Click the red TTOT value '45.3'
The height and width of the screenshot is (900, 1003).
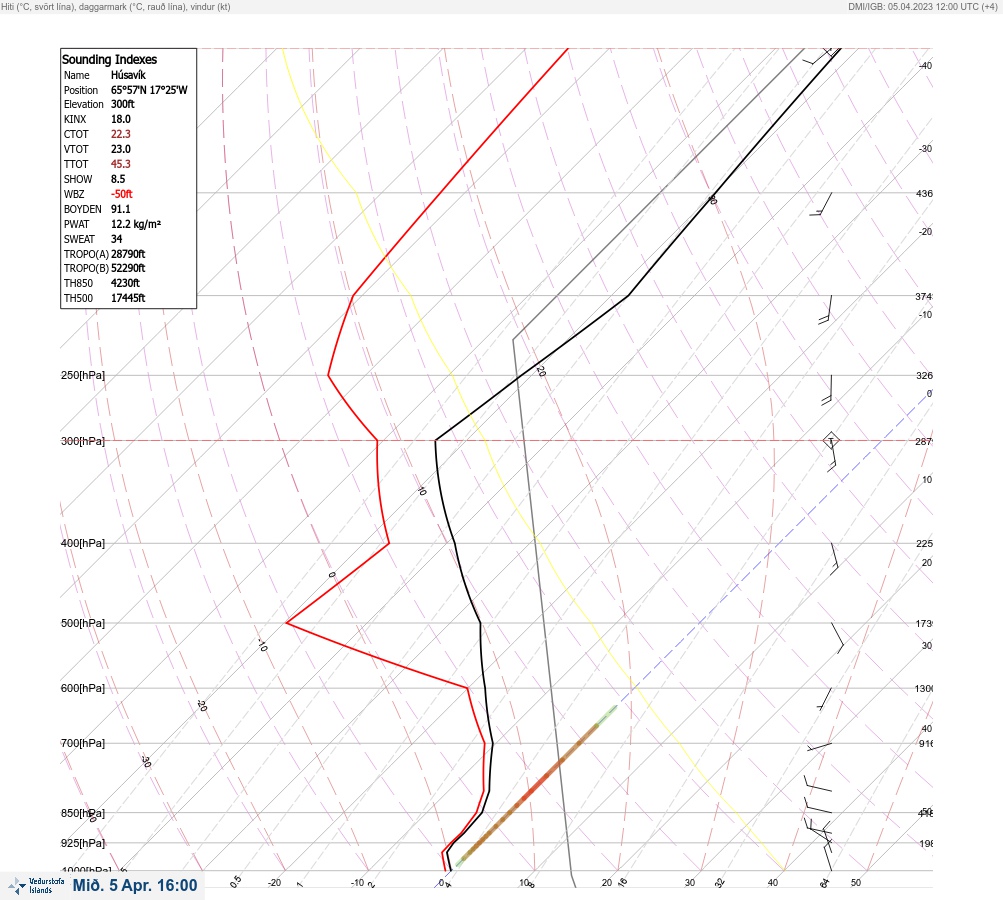coord(120,164)
